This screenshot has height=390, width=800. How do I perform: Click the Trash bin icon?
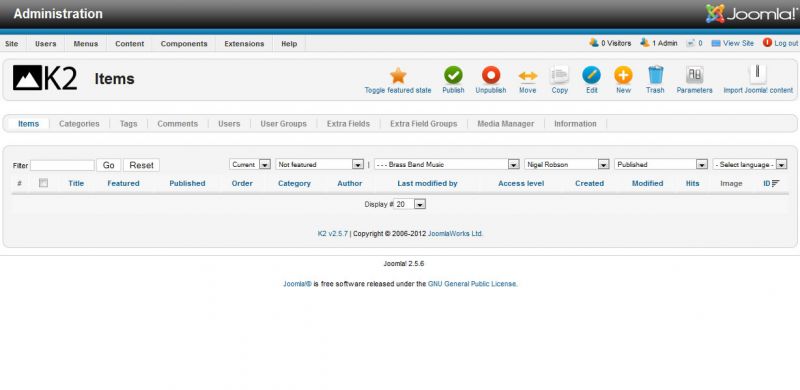point(656,75)
